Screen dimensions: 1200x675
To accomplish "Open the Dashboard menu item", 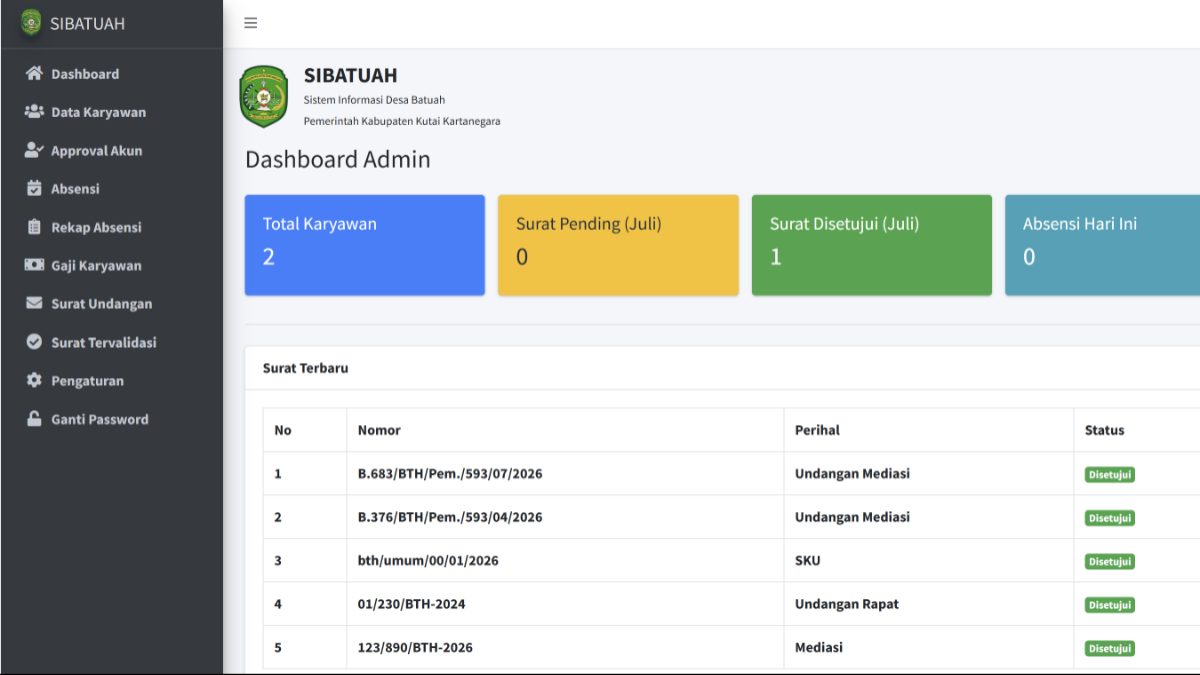I will click(x=111, y=74).
